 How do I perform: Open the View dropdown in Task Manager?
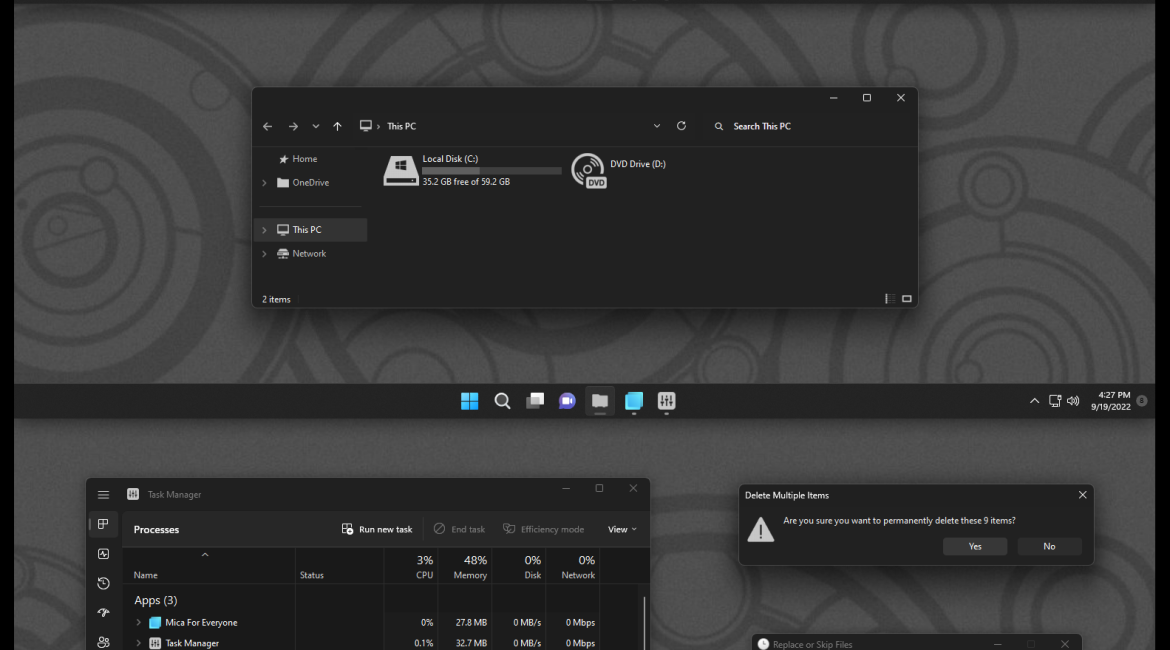621,529
